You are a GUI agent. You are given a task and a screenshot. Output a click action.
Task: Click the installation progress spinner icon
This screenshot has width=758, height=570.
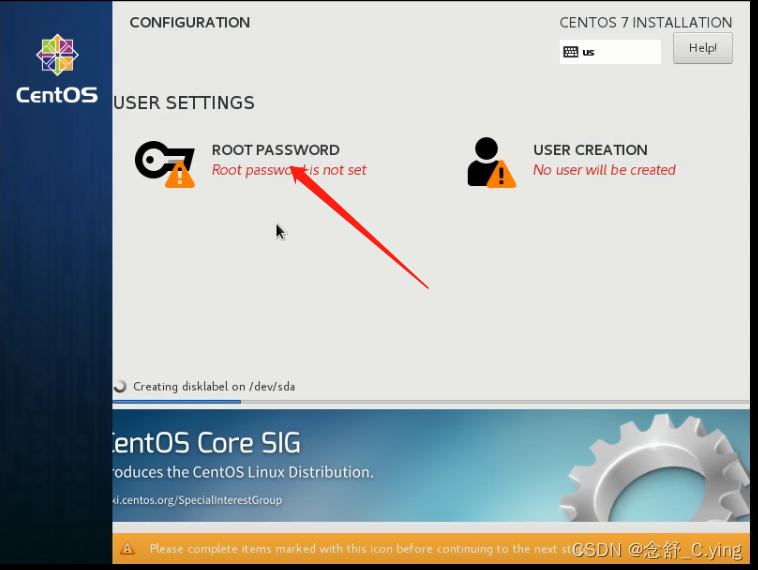119,386
